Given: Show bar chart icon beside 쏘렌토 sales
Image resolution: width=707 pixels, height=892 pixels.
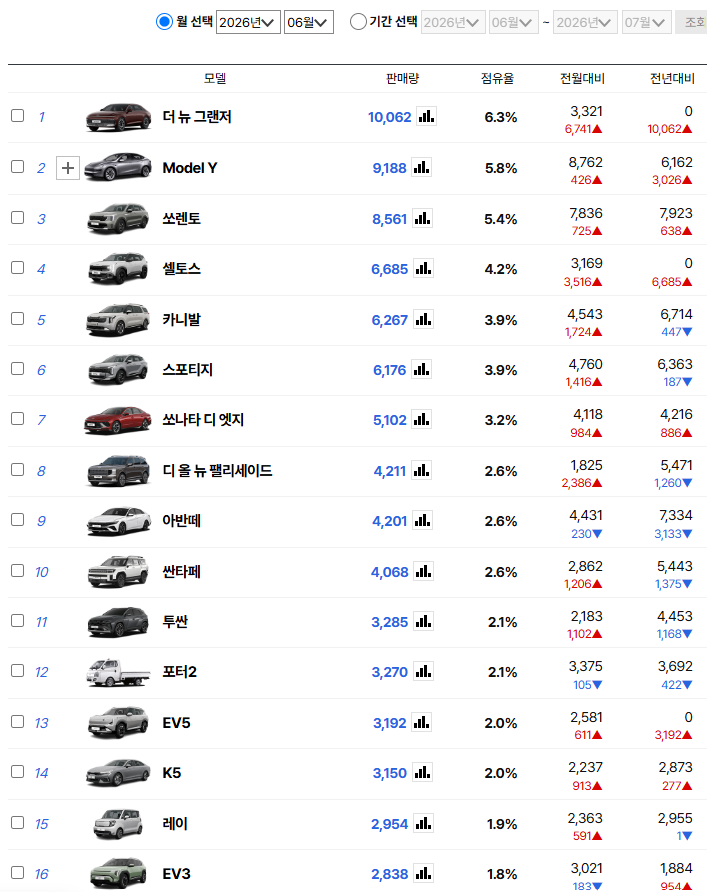Looking at the screenshot, I should [x=422, y=218].
